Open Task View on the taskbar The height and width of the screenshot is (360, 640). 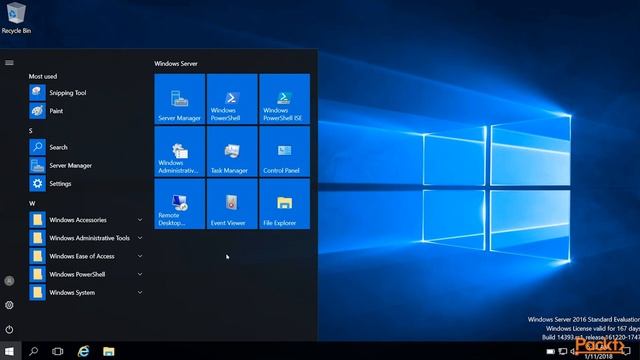[58, 351]
